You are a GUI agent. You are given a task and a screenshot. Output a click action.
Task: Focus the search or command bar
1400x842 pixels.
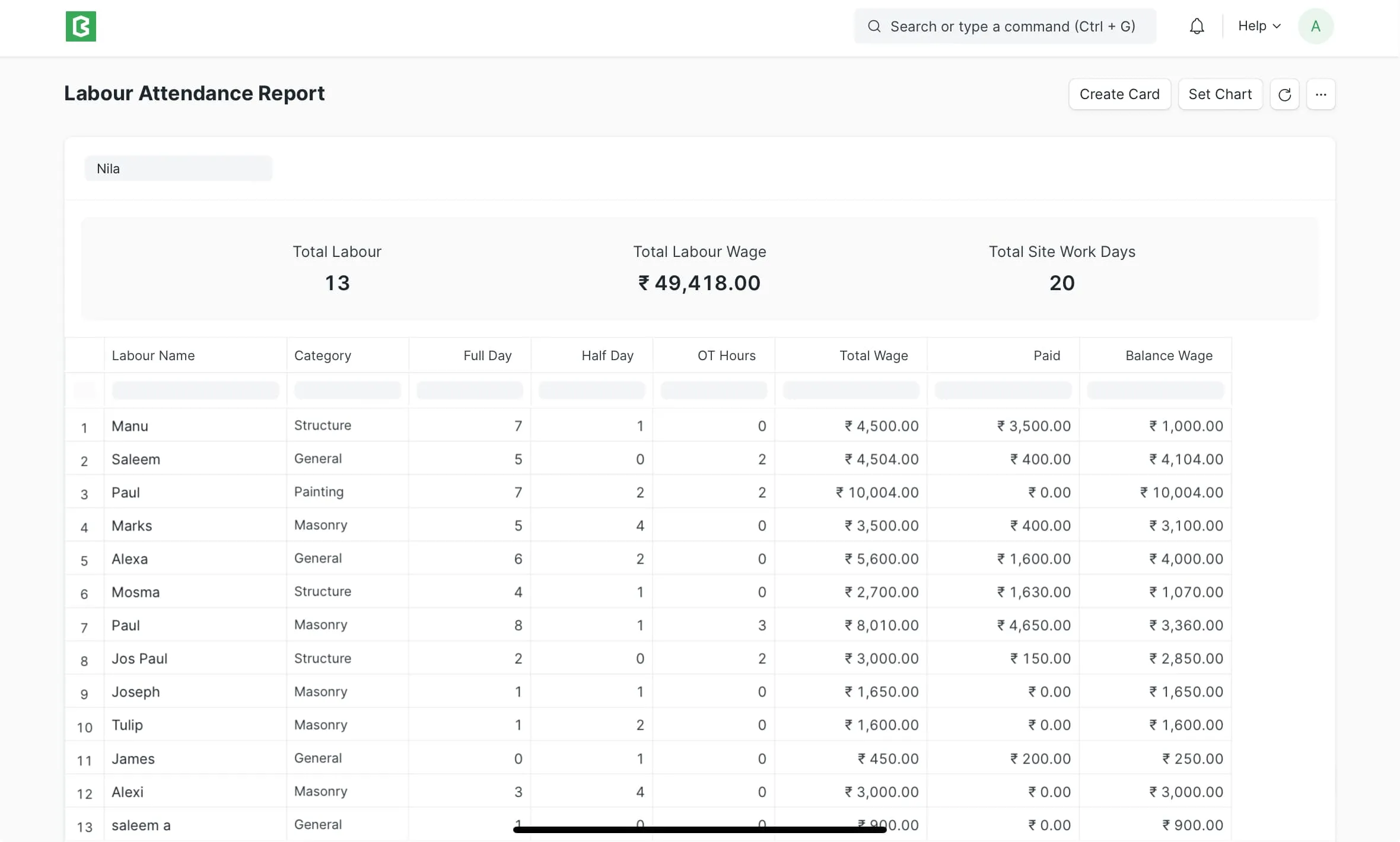1011,27
